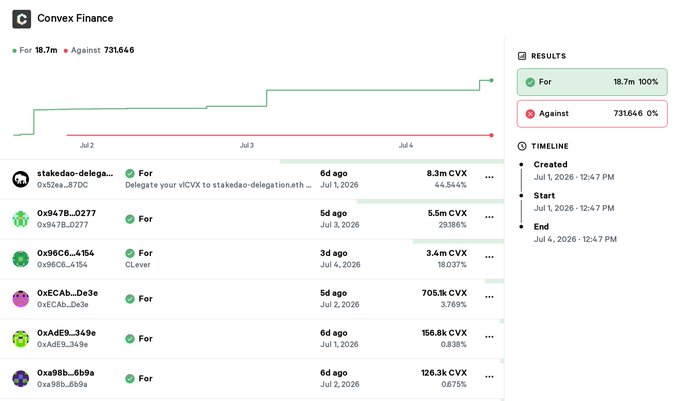The height and width of the screenshot is (401, 680).
Task: Open more options for 0x947B...0277 vote
Action: point(489,217)
